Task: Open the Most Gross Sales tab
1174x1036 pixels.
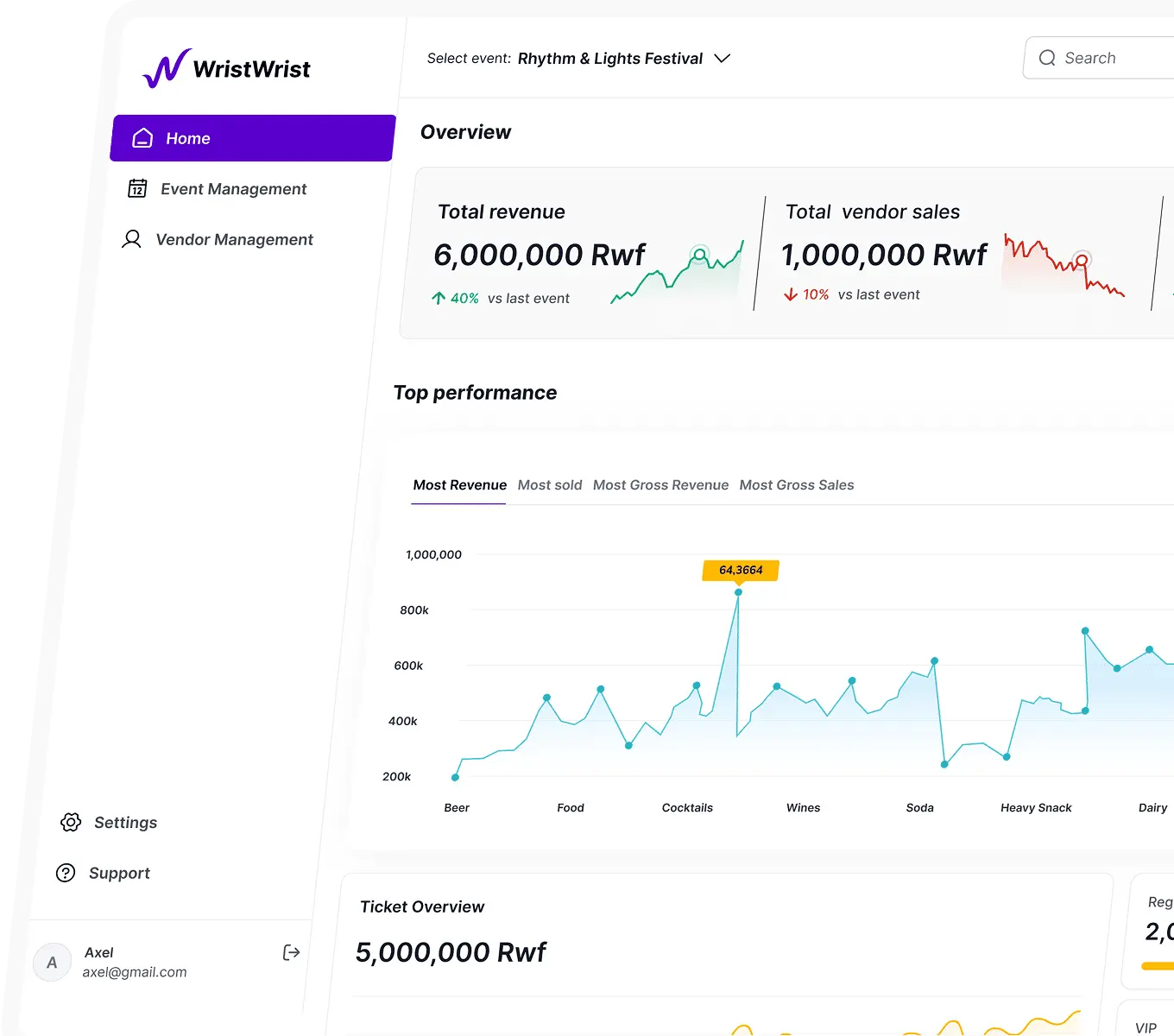Action: 796,485
